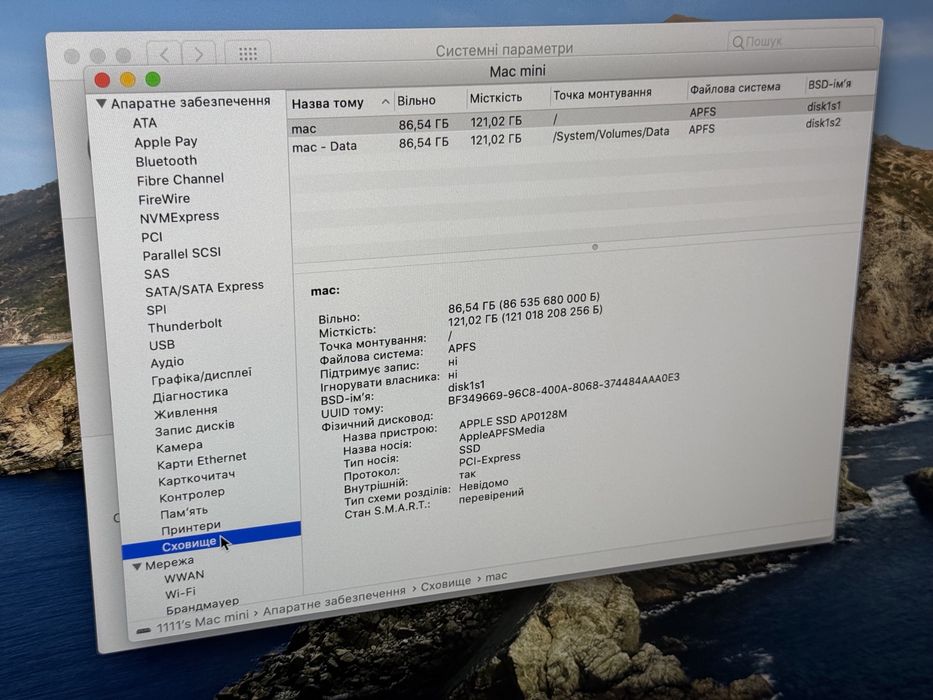This screenshot has height=700, width=933.
Task: Open the Bluetooth hardware entry
Action: pyautogui.click(x=166, y=161)
